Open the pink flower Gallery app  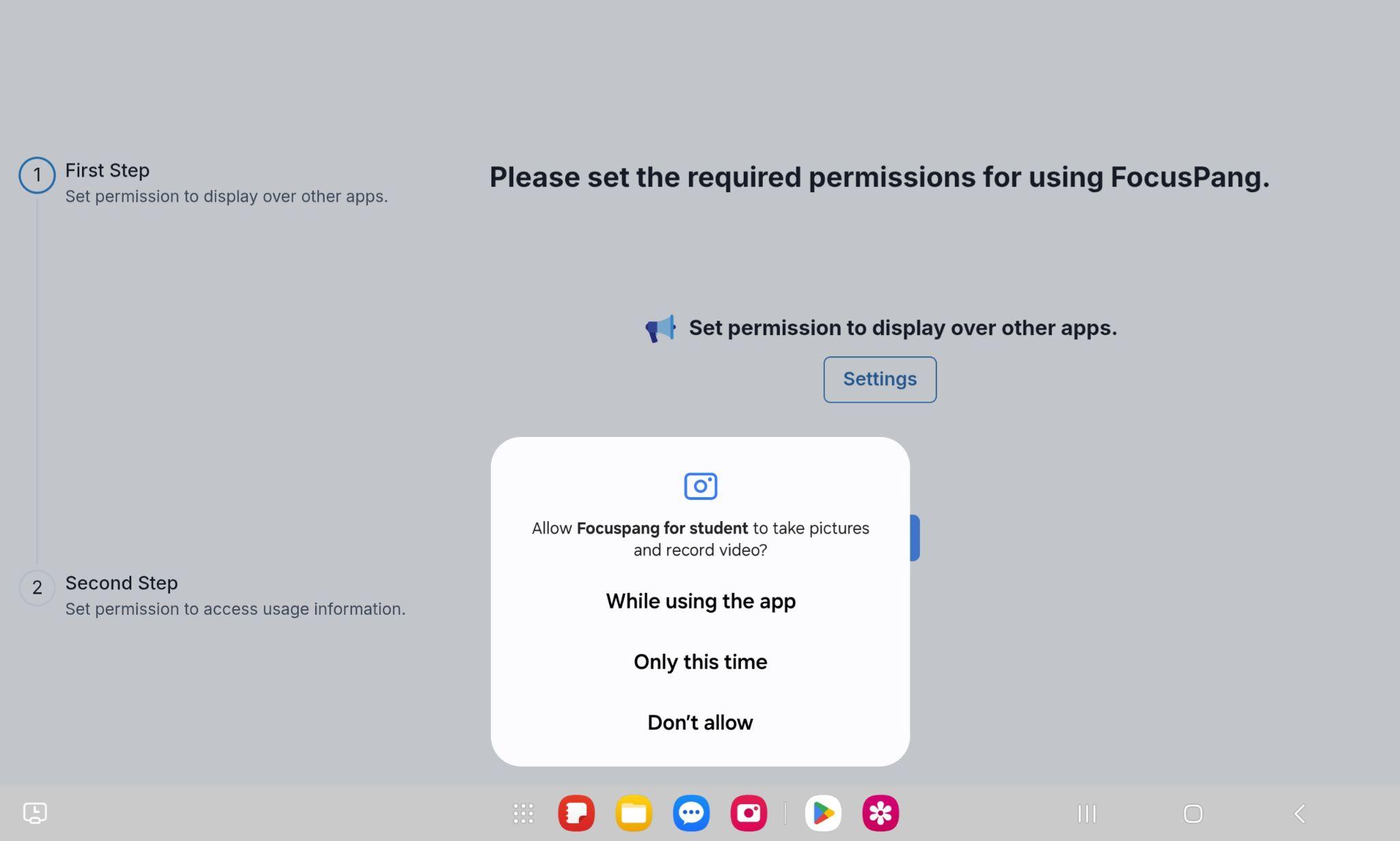[x=880, y=813]
